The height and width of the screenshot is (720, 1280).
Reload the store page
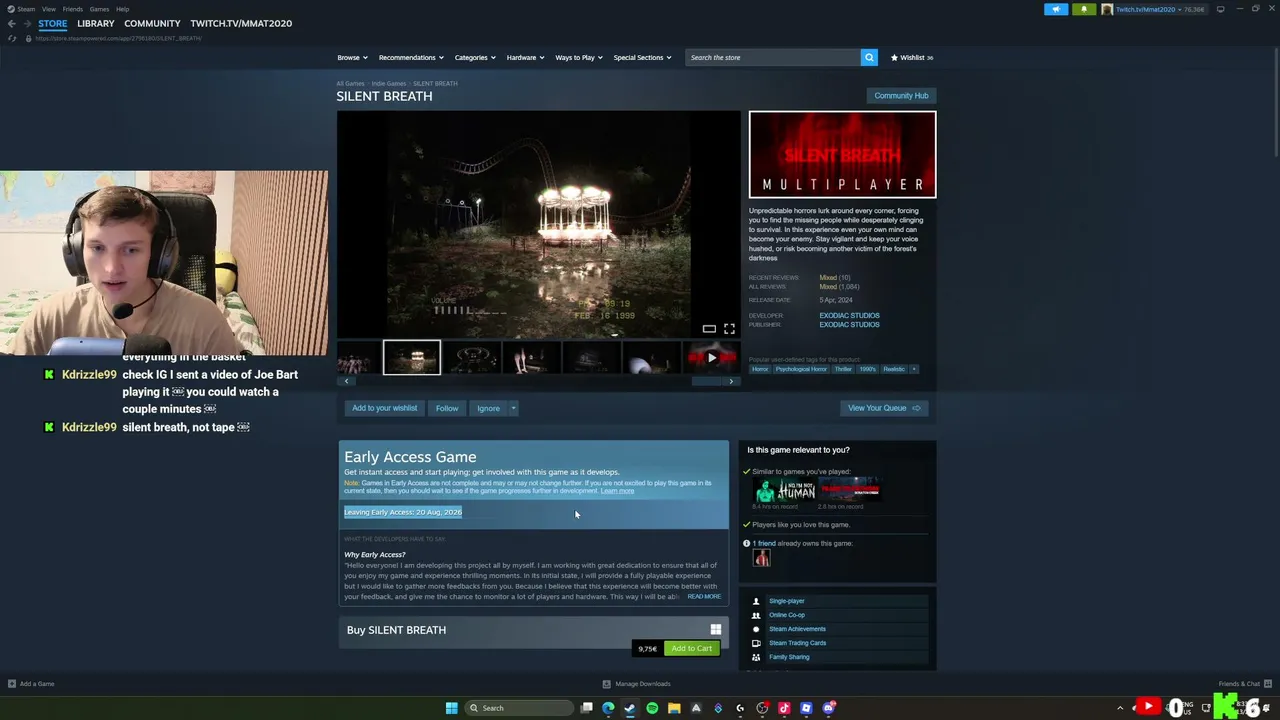coord(12,38)
